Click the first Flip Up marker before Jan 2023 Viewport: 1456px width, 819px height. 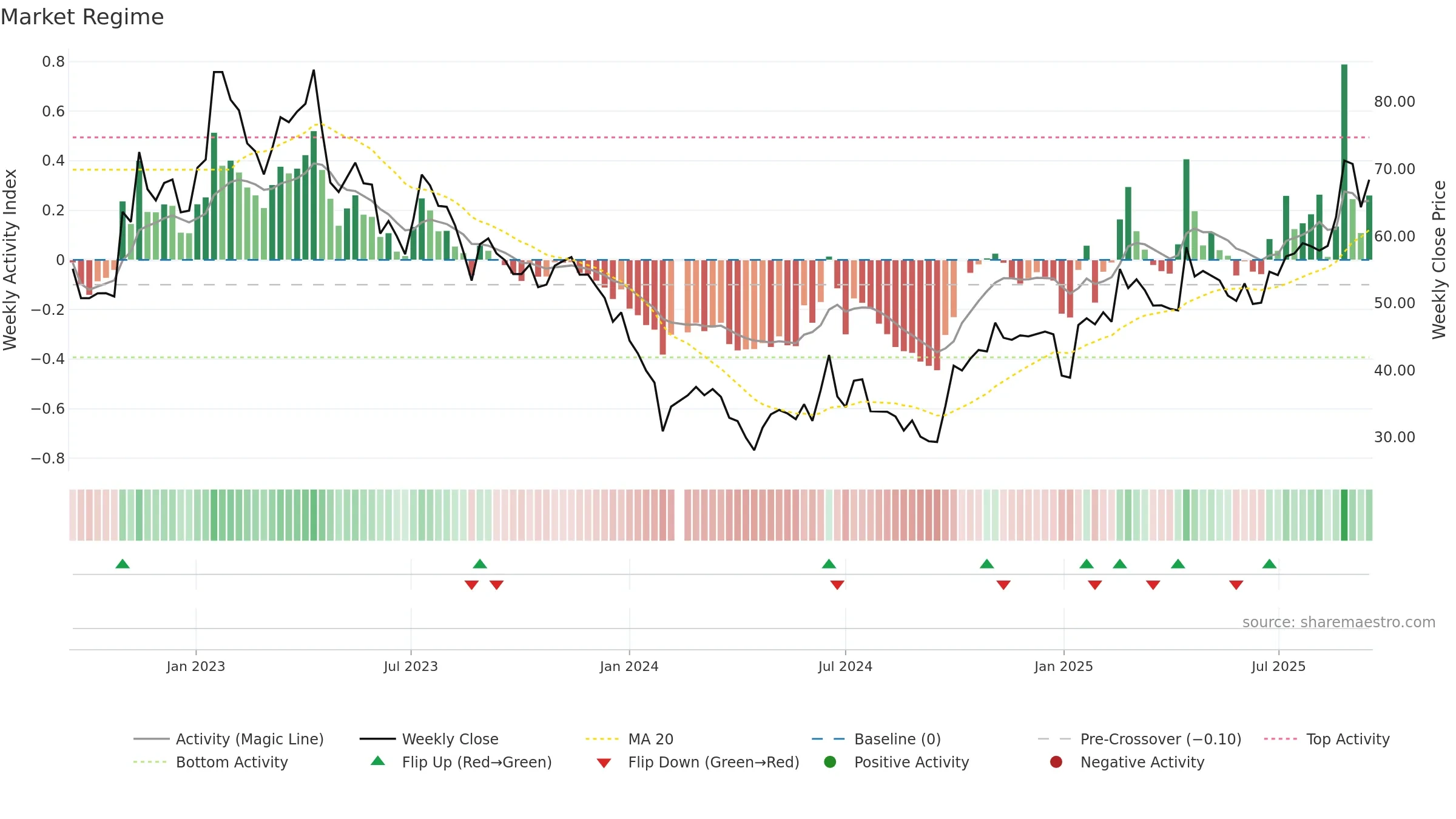tap(123, 564)
